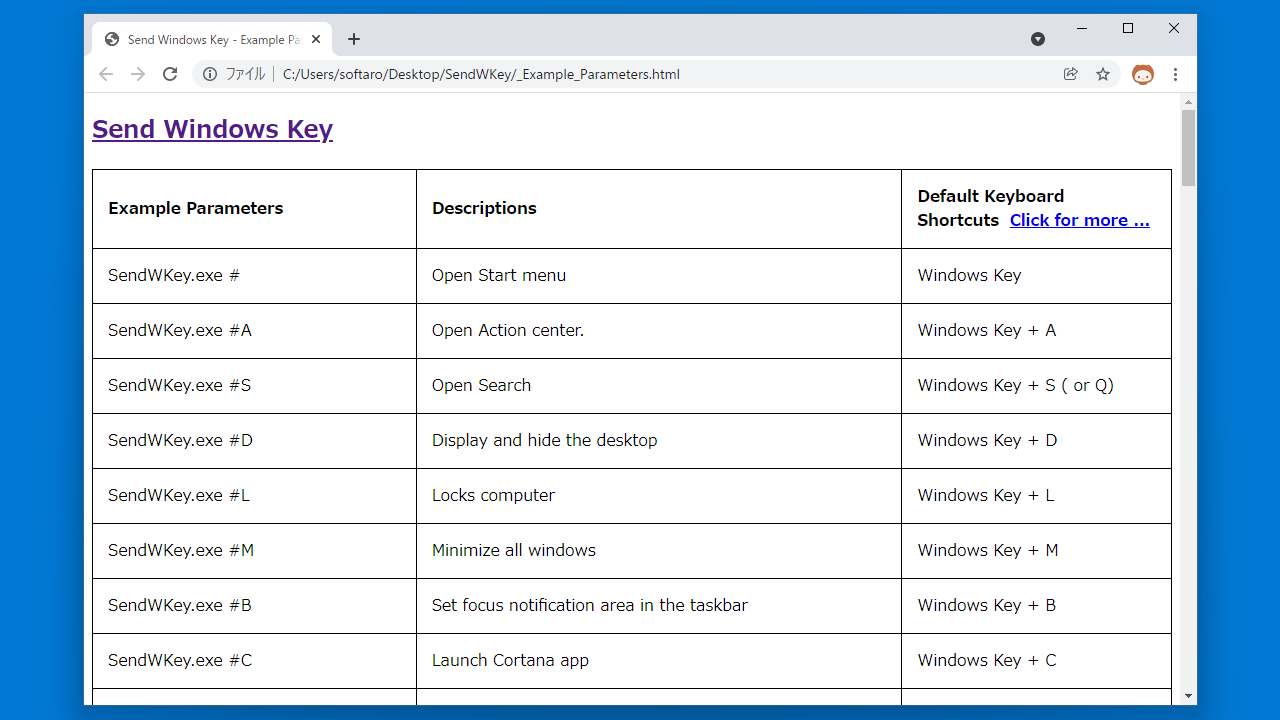Bookmark this page with star icon
This screenshot has height=720, width=1280.
1103,74
